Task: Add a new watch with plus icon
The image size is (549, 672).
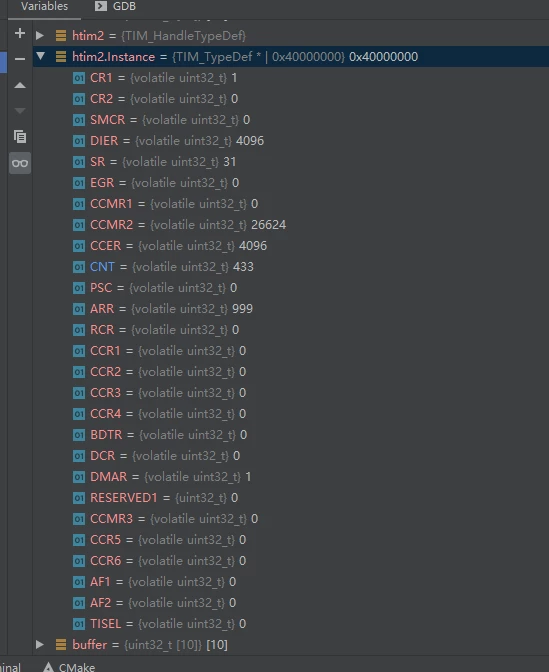Action: coord(20,33)
